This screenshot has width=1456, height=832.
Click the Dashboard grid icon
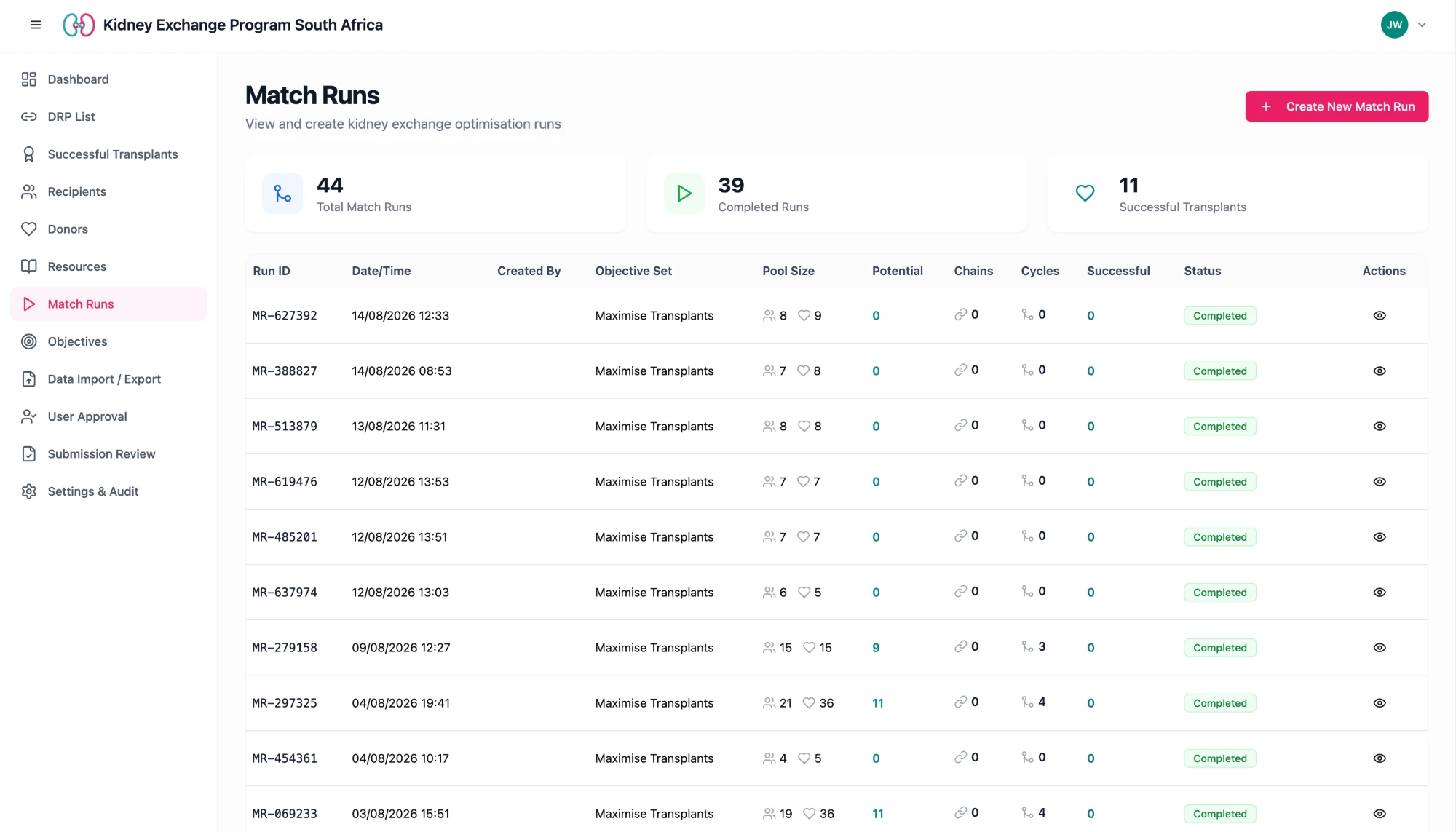[29, 79]
